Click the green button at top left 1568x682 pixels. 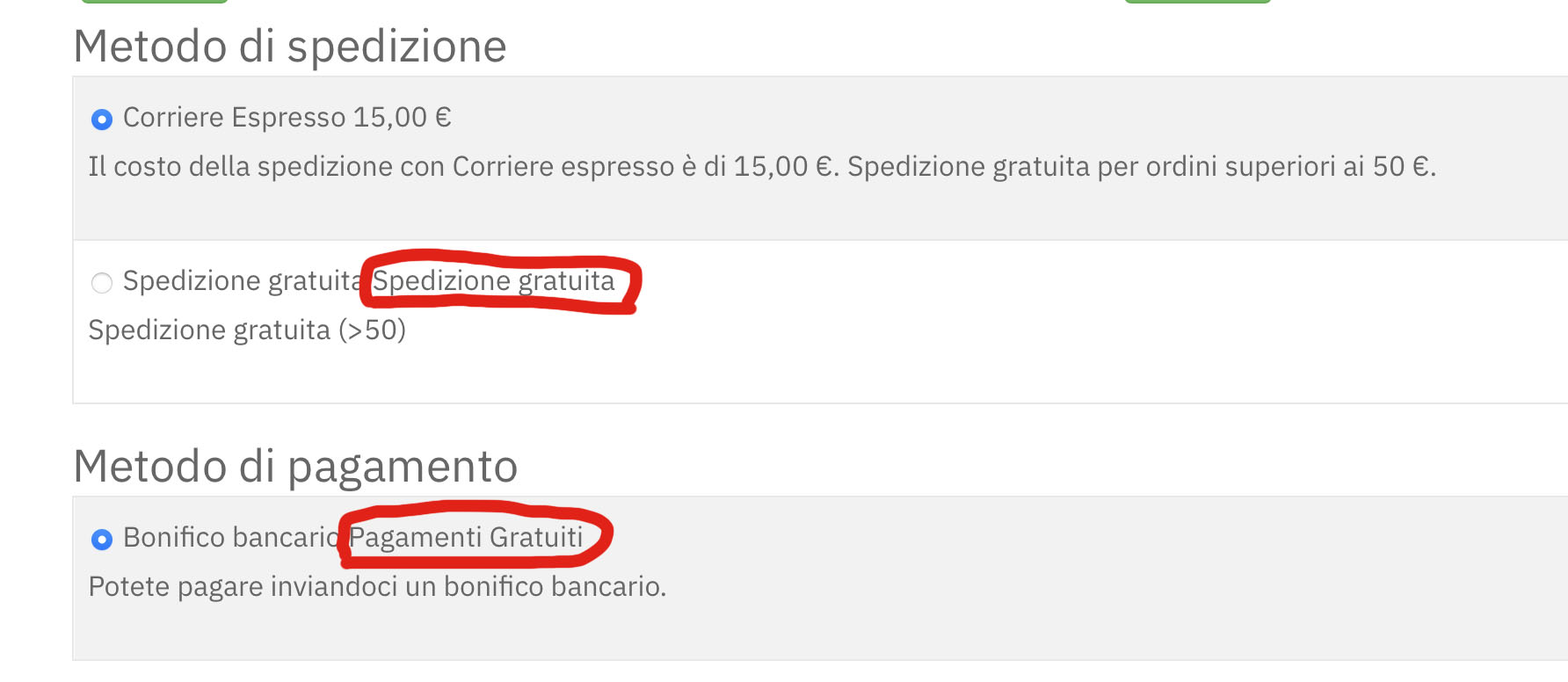[155, 2]
